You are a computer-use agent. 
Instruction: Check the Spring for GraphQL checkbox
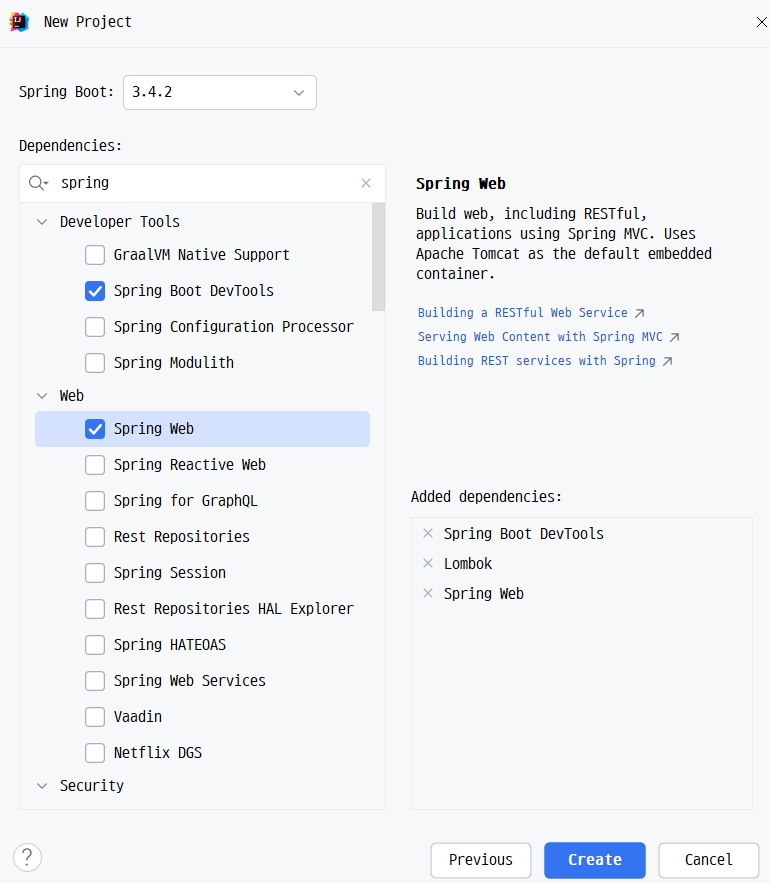point(95,501)
